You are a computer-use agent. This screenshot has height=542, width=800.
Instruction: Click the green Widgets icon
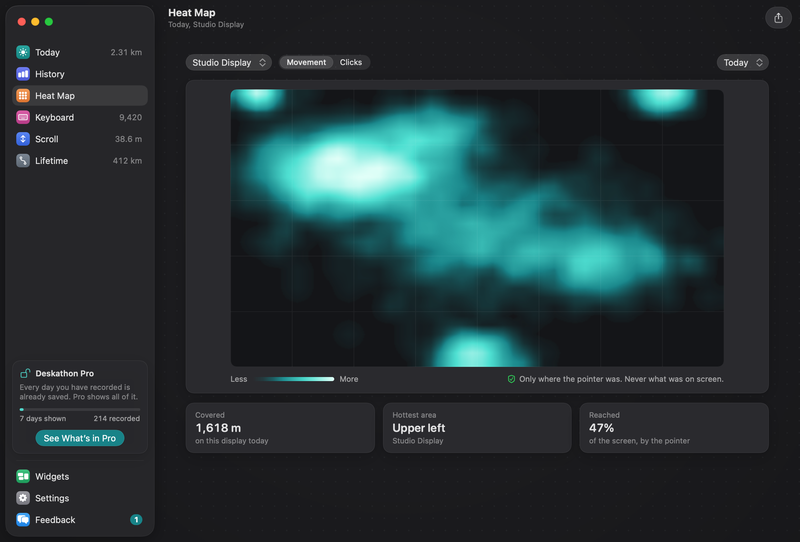coord(23,476)
